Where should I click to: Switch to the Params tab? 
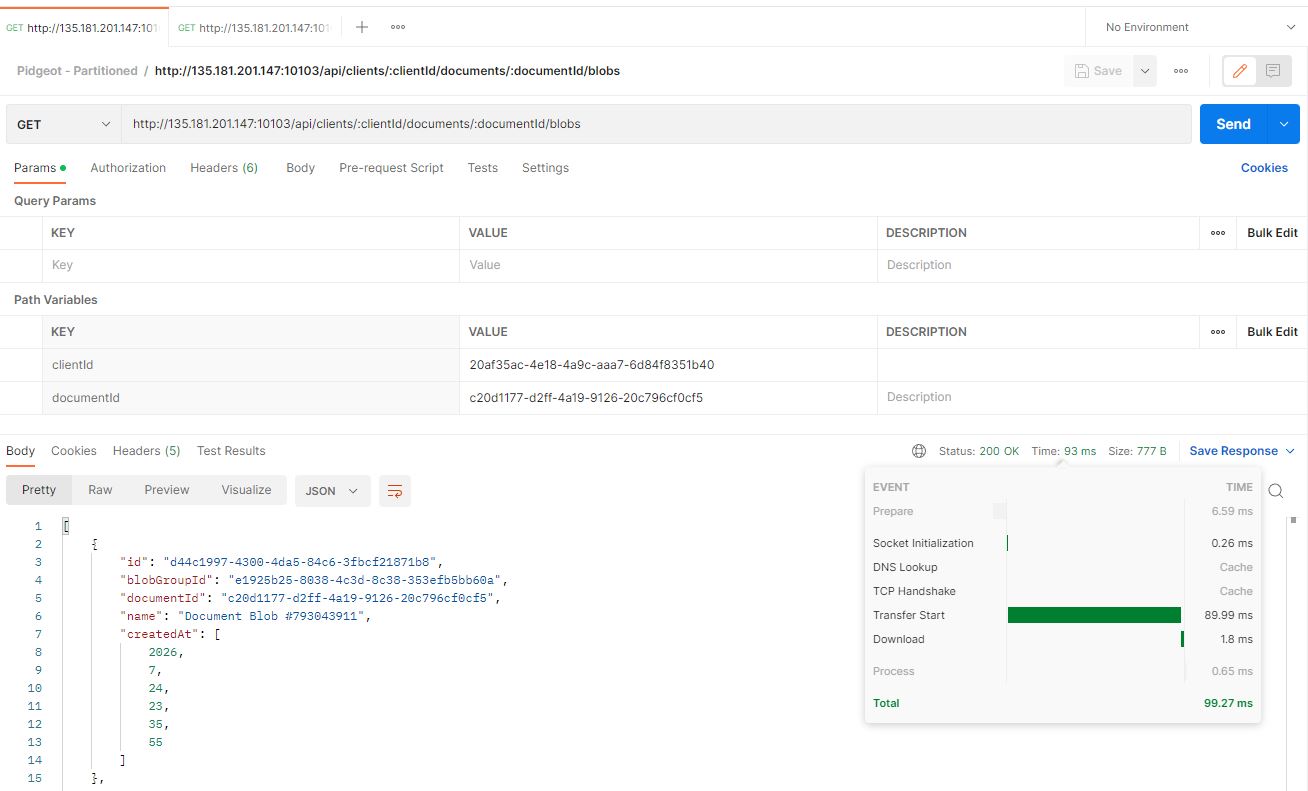pyautogui.click(x=40, y=168)
